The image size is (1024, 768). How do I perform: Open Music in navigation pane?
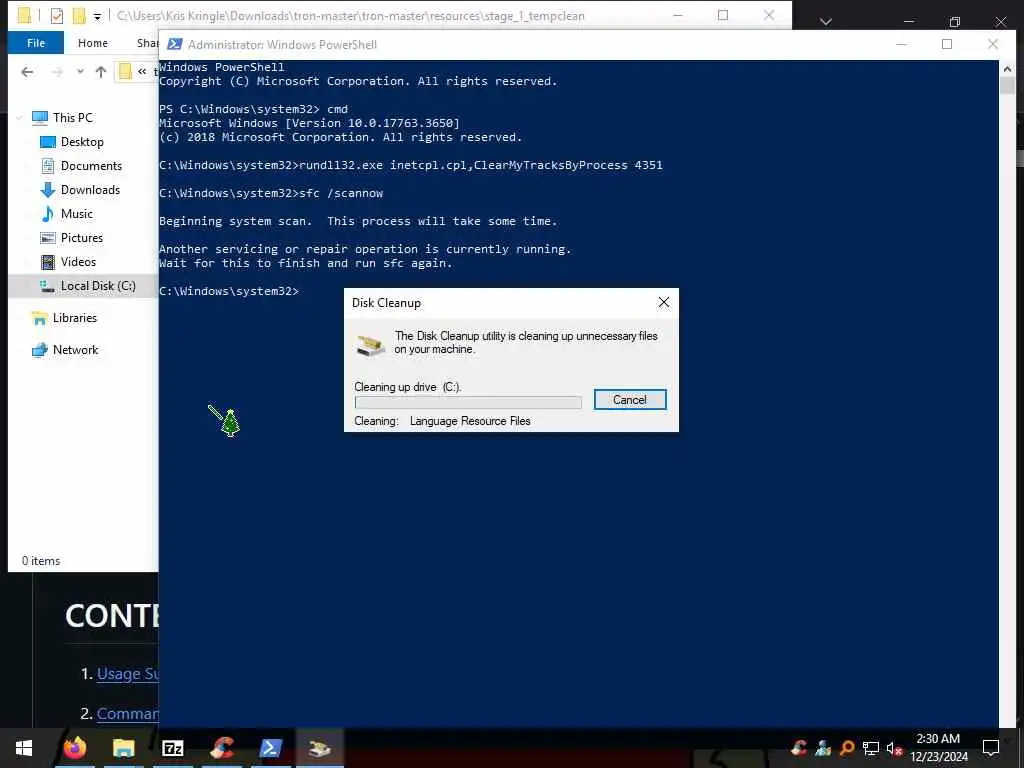(77, 214)
